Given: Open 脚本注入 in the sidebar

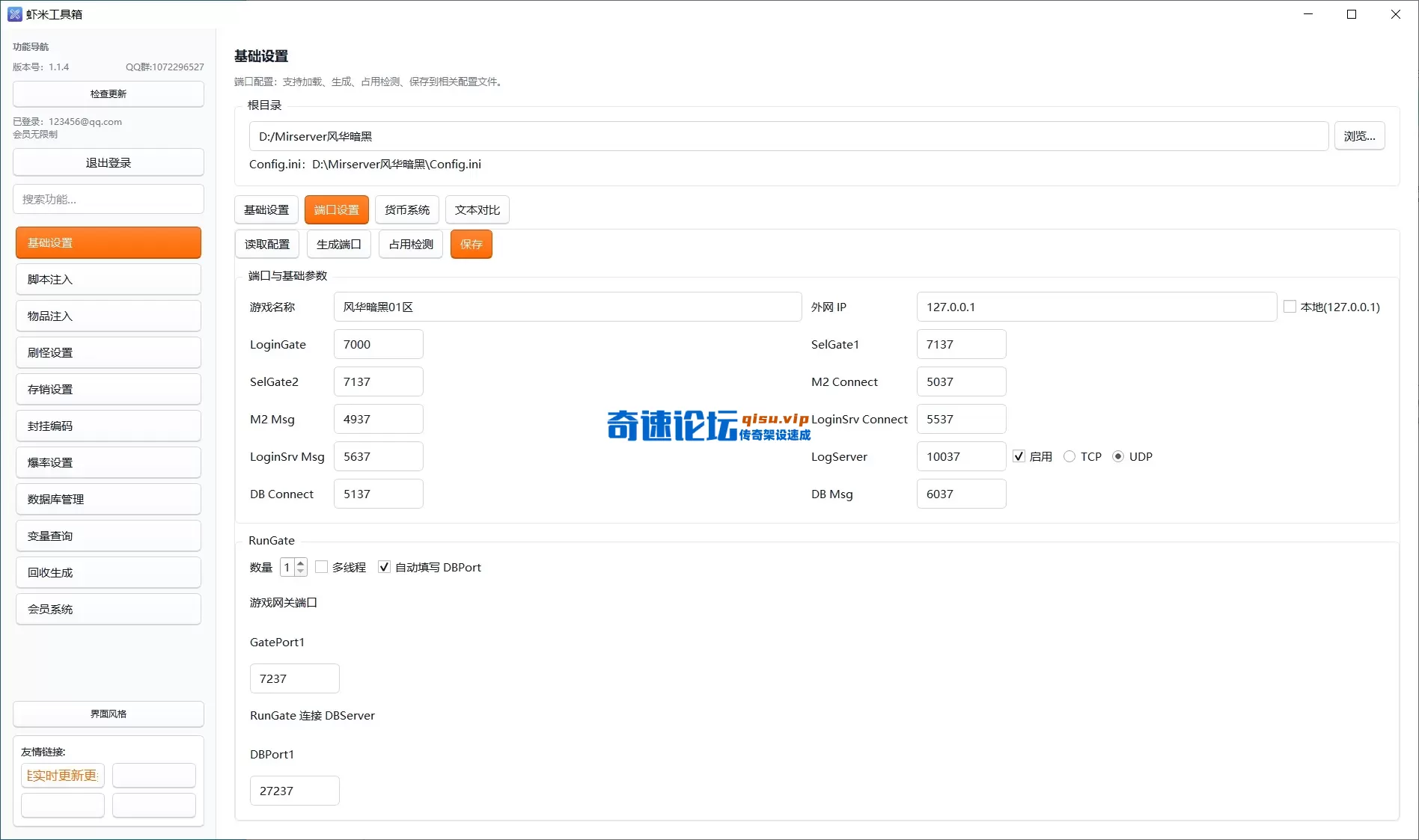Looking at the screenshot, I should [109, 280].
